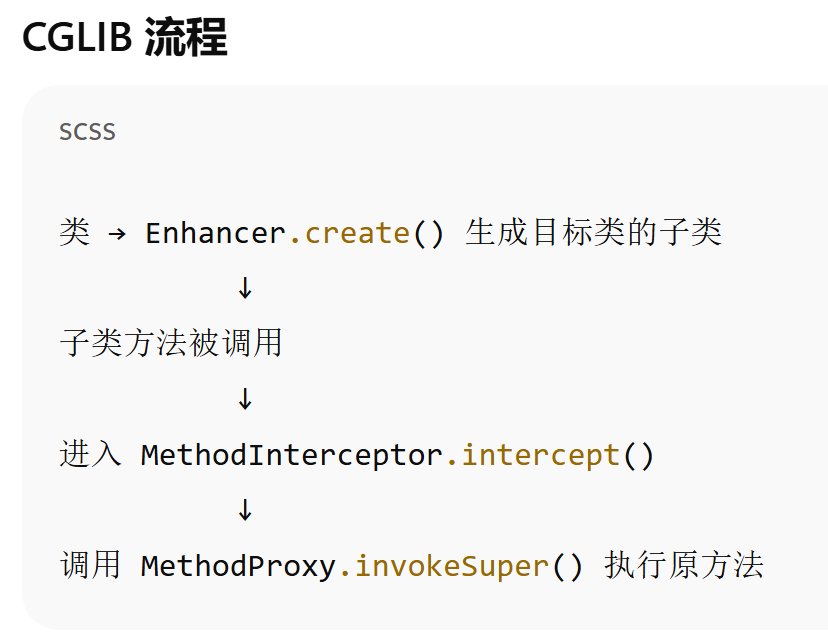Viewport: 828px width, 642px height.
Task: Select the MethodProxy class name
Action: tap(238, 567)
